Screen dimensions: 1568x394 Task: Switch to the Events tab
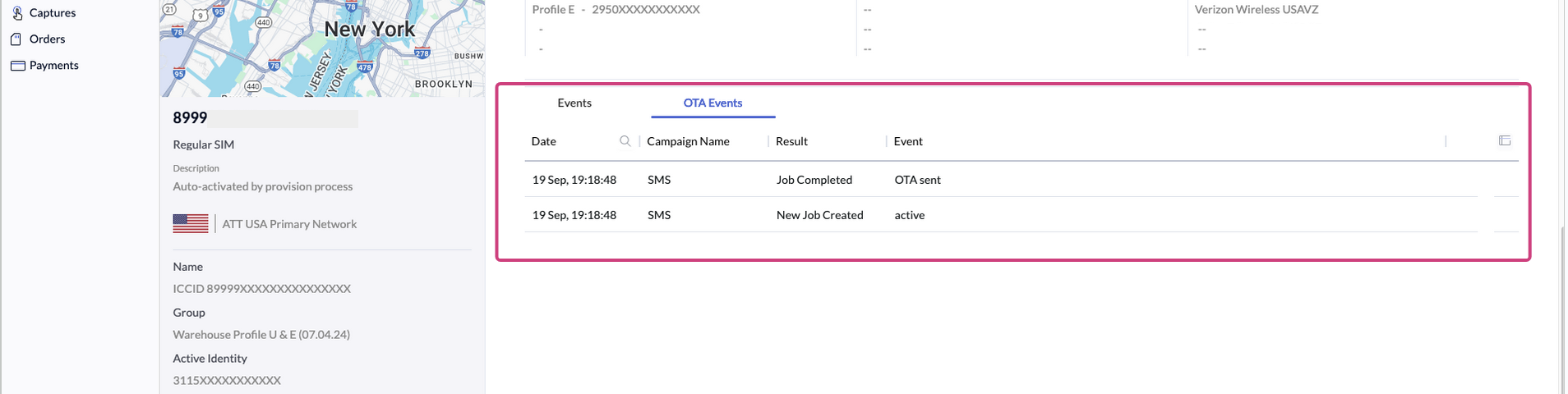coord(574,103)
